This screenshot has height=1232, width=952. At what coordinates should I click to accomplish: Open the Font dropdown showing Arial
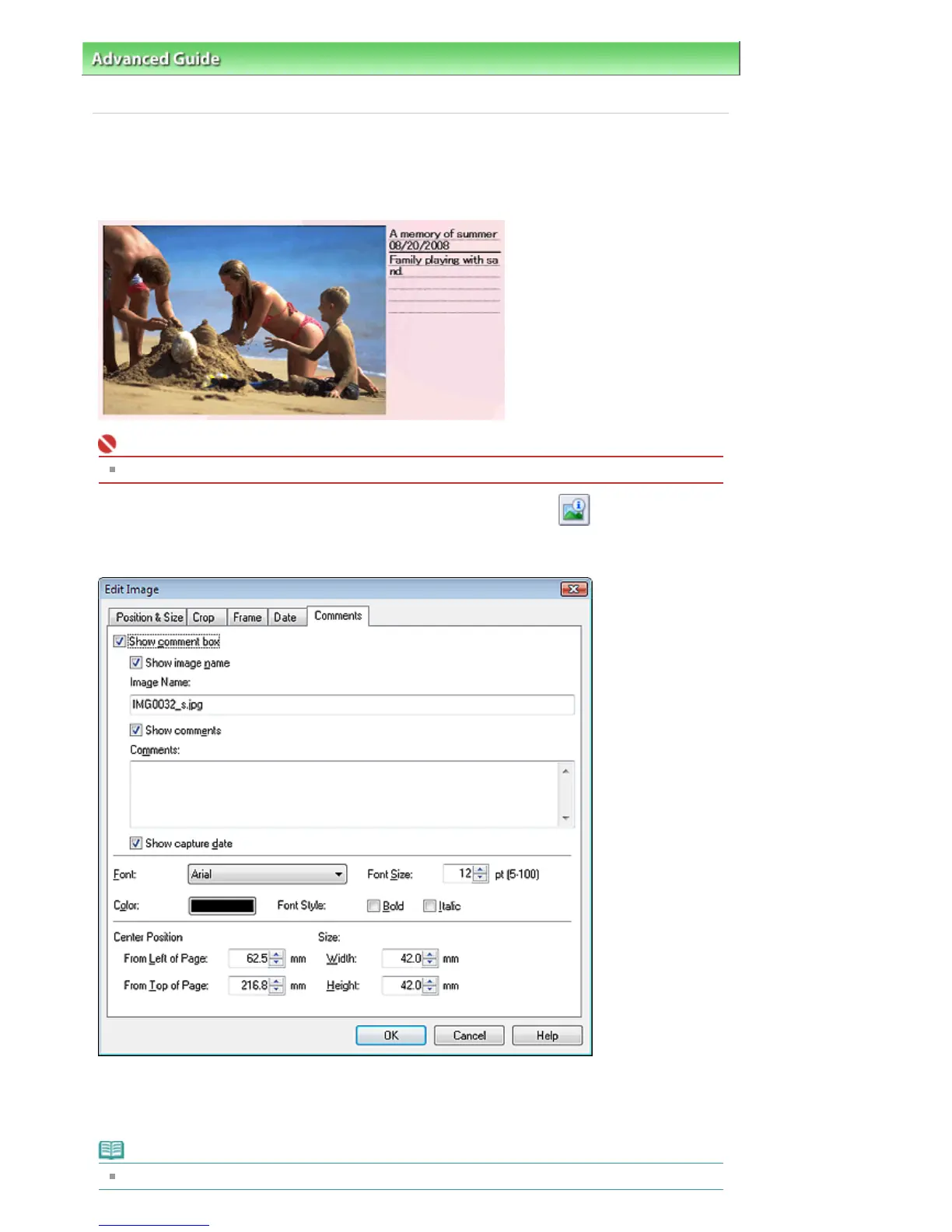tap(268, 874)
